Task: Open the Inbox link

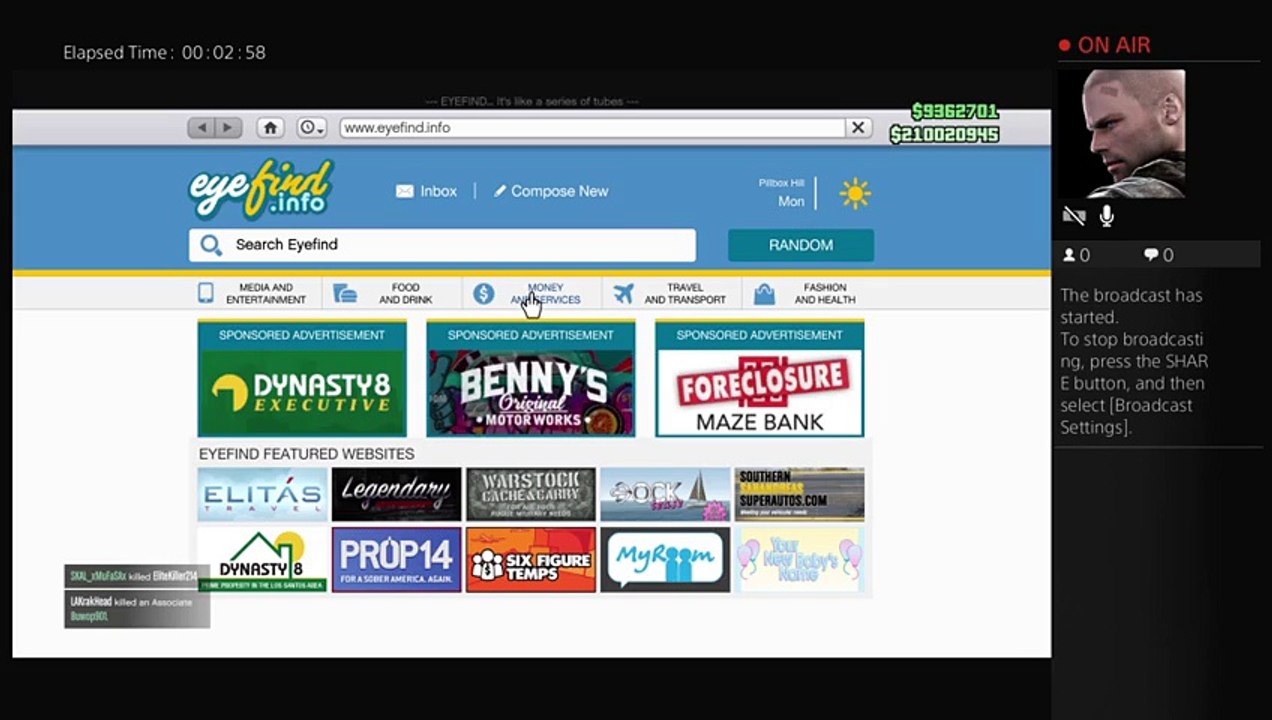Action: point(438,191)
